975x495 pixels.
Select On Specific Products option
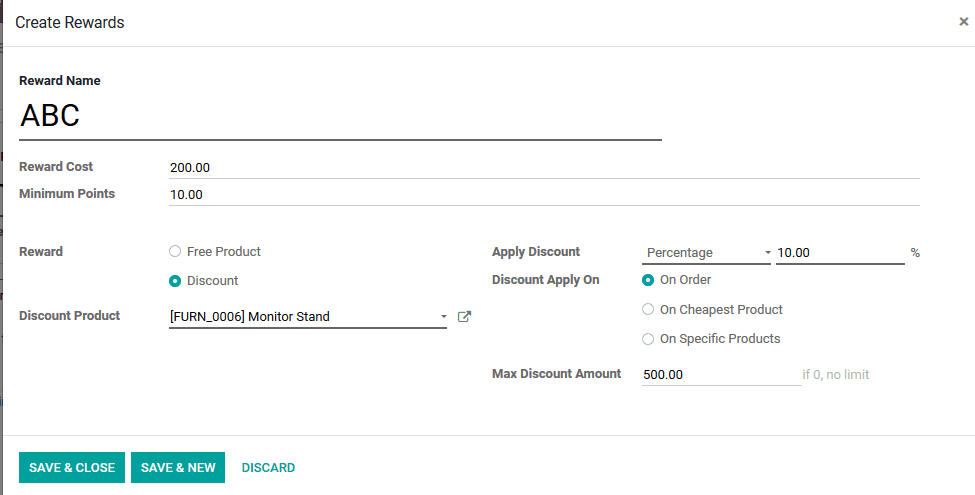click(x=648, y=339)
